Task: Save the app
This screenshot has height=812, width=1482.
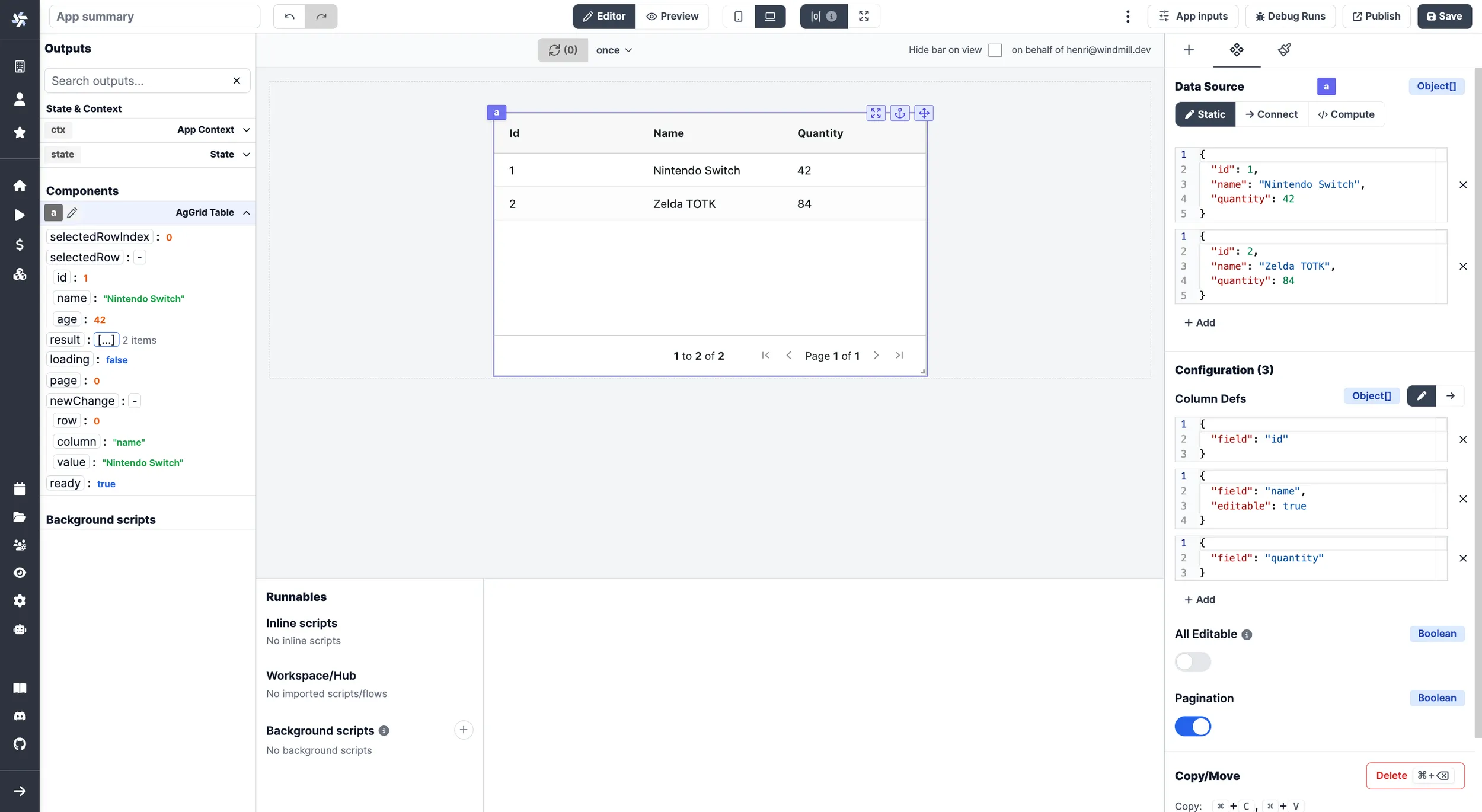Action: click(x=1443, y=16)
